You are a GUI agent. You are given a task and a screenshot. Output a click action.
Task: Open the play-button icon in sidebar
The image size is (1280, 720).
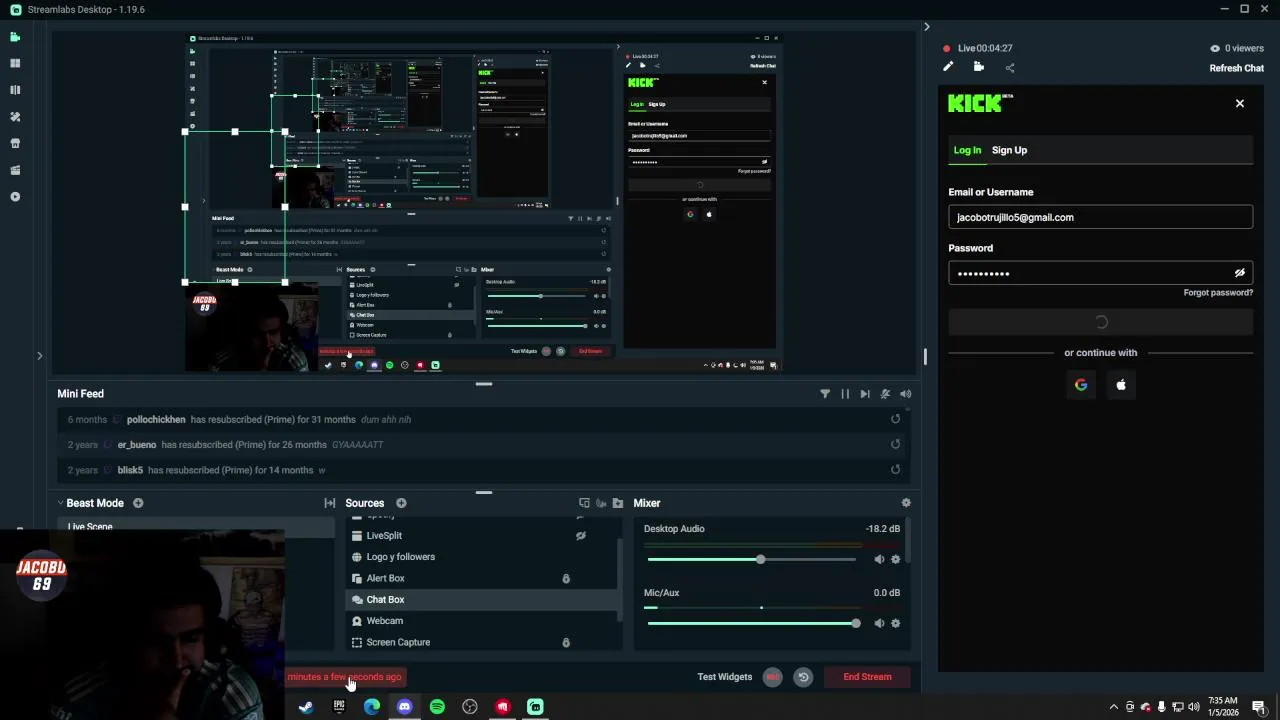(15, 197)
